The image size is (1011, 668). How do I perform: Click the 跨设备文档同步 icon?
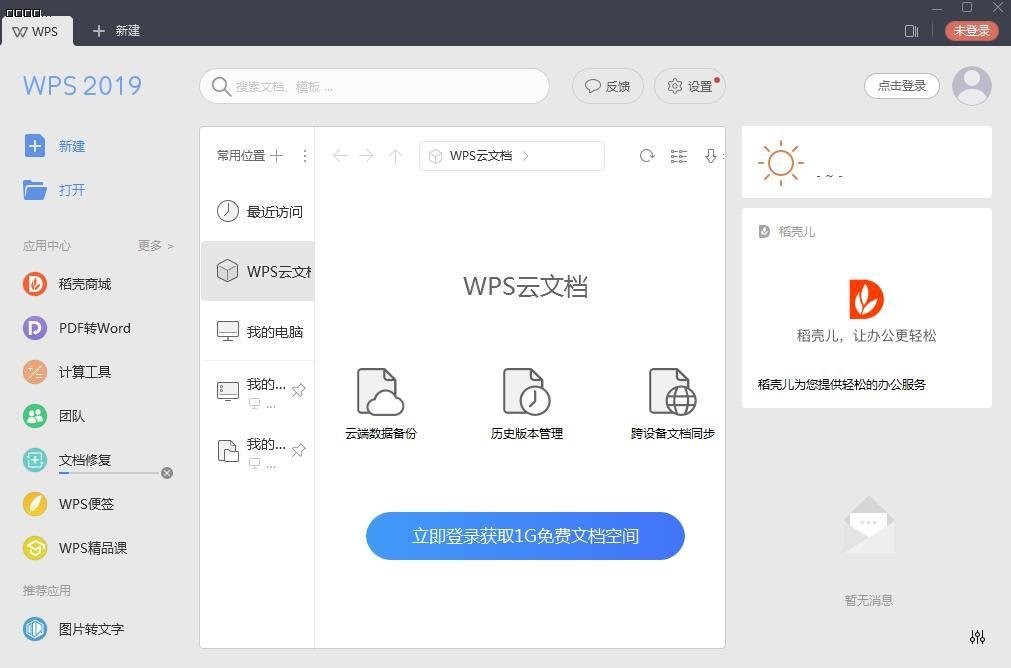[672, 392]
